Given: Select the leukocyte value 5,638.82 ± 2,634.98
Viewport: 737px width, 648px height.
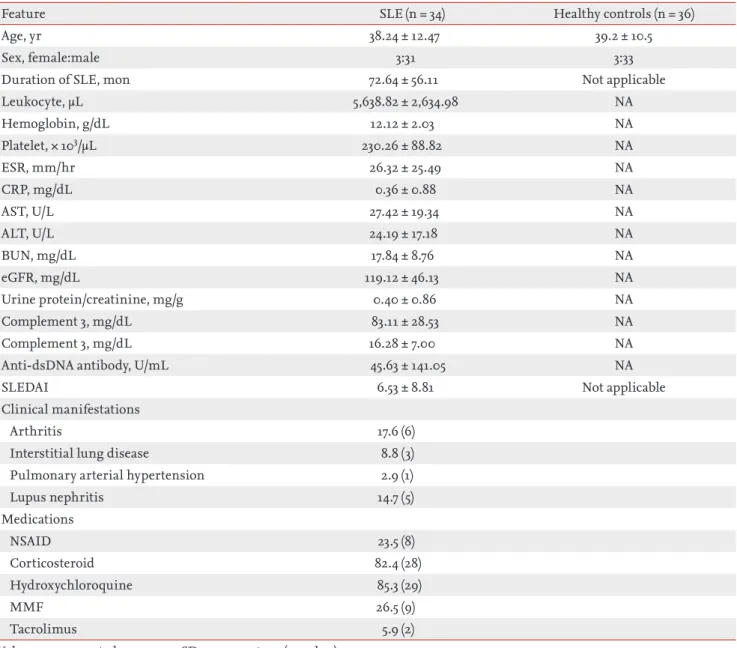Looking at the screenshot, I should 405,102.
